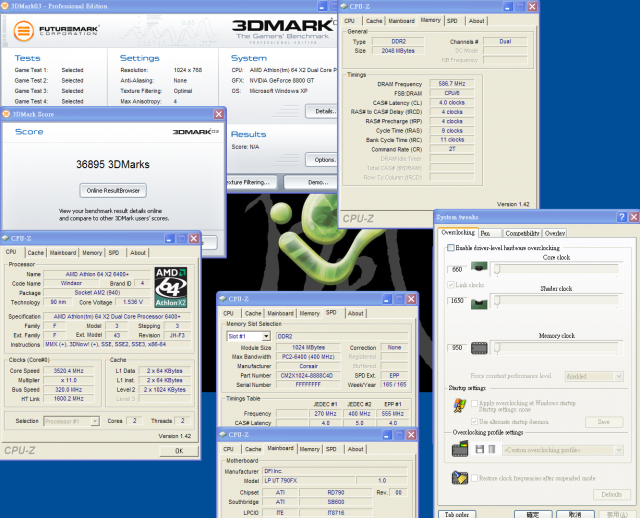Click the restore clock frequencies icon
This screenshot has height=518, width=640.
460,478
